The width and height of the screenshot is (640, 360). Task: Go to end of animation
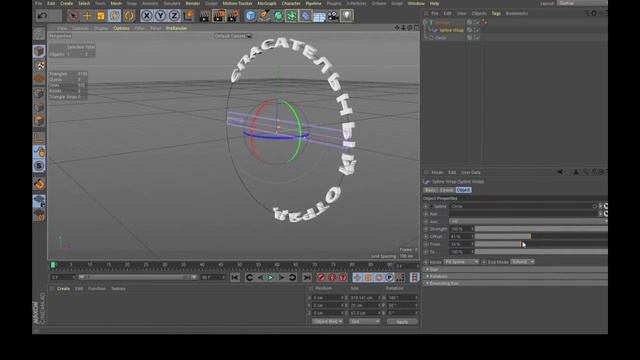click(307, 278)
